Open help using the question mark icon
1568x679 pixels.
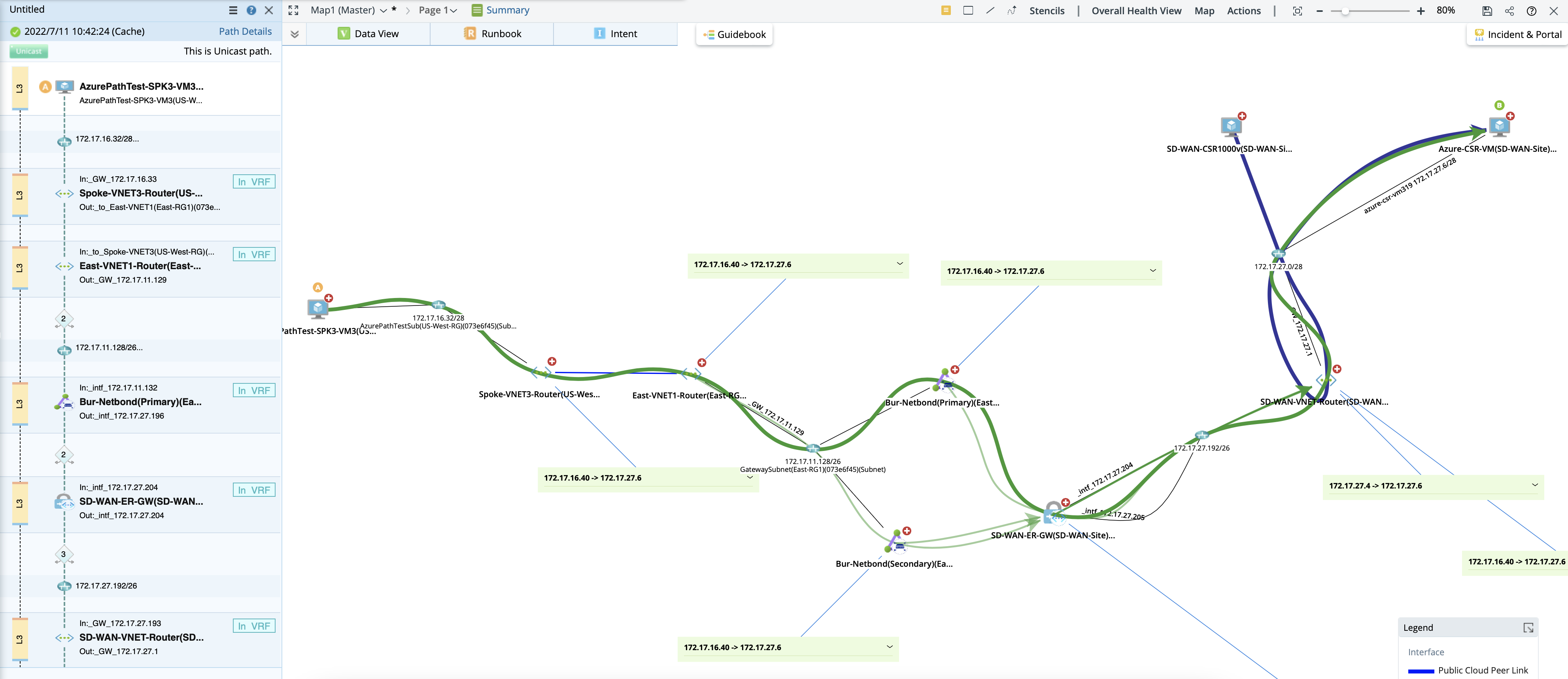pos(1532,10)
